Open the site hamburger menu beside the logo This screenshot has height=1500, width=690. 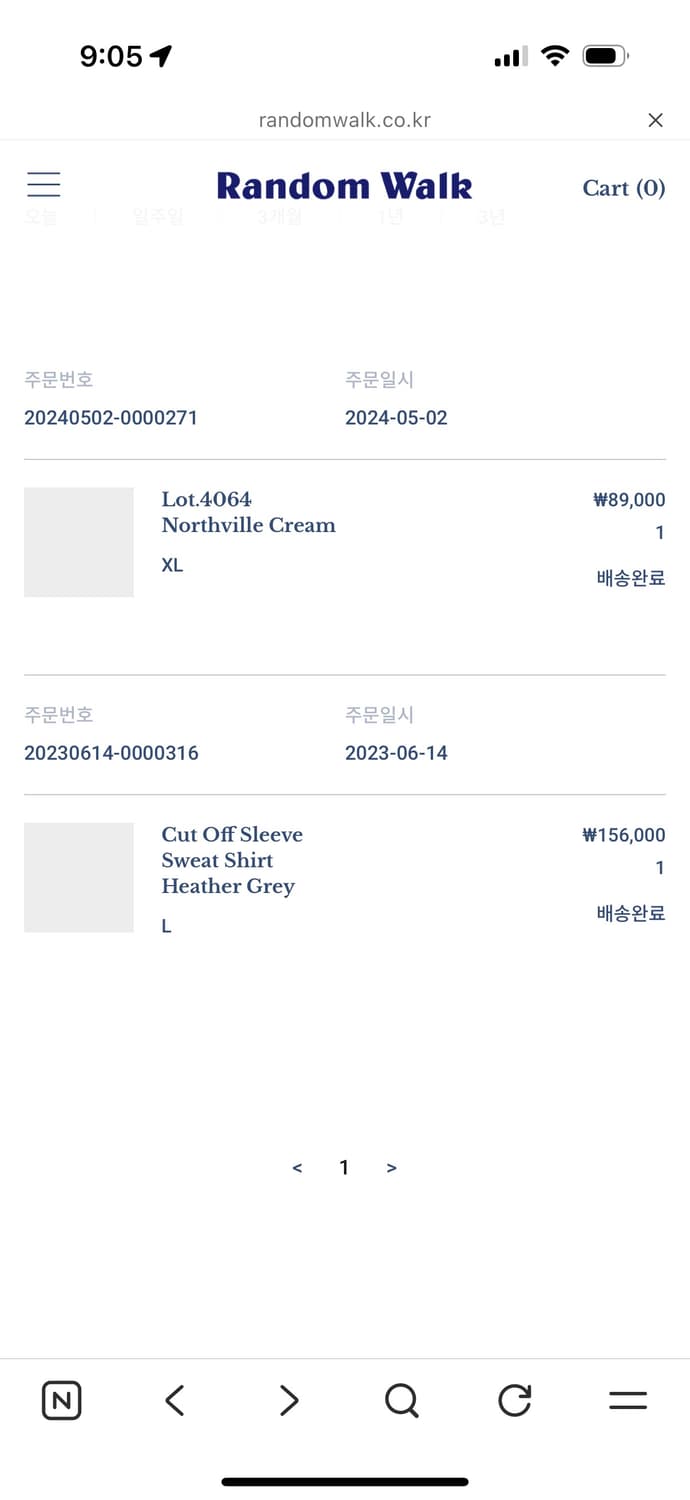43,185
